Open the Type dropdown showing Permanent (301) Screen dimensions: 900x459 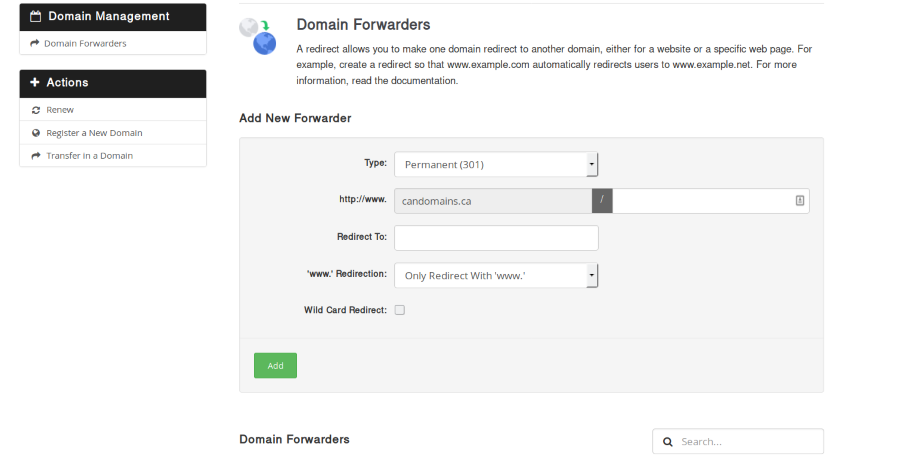pyautogui.click(x=496, y=164)
